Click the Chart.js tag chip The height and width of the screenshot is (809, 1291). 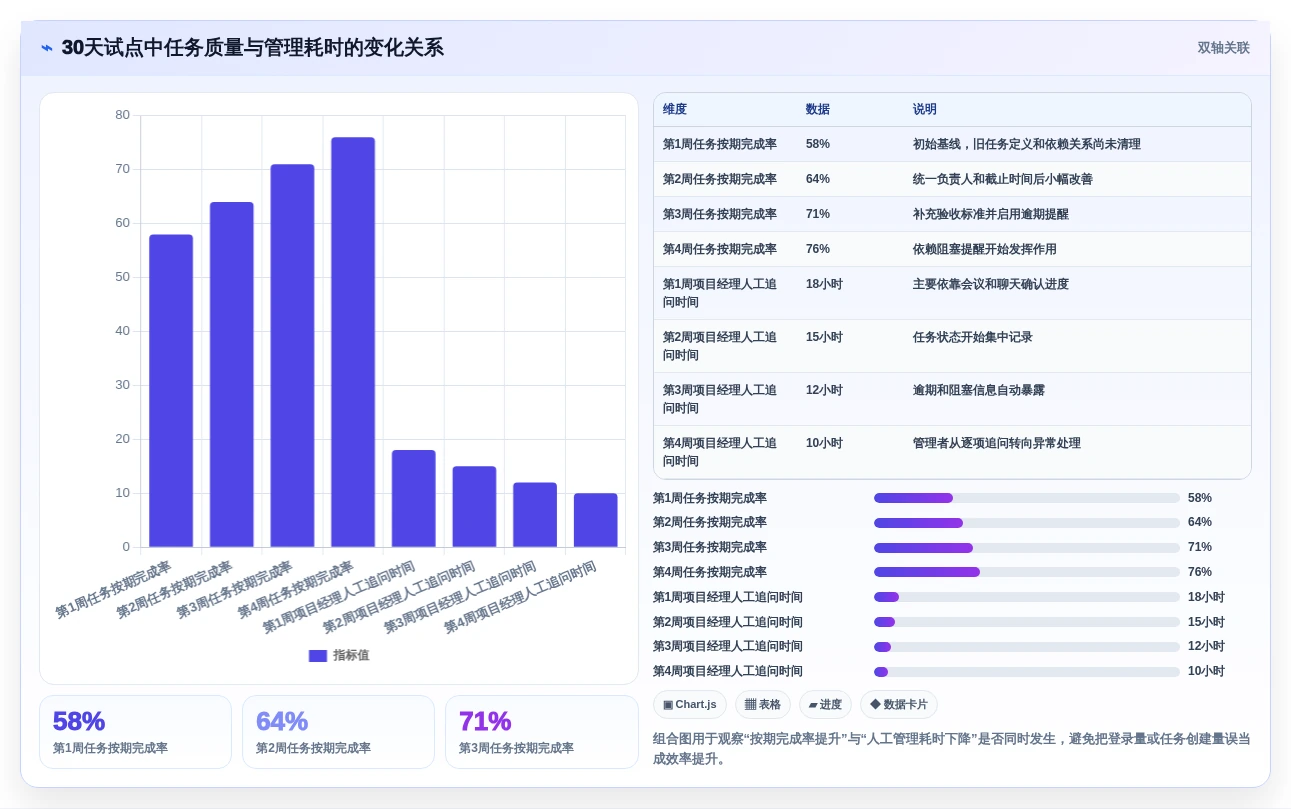click(x=690, y=705)
